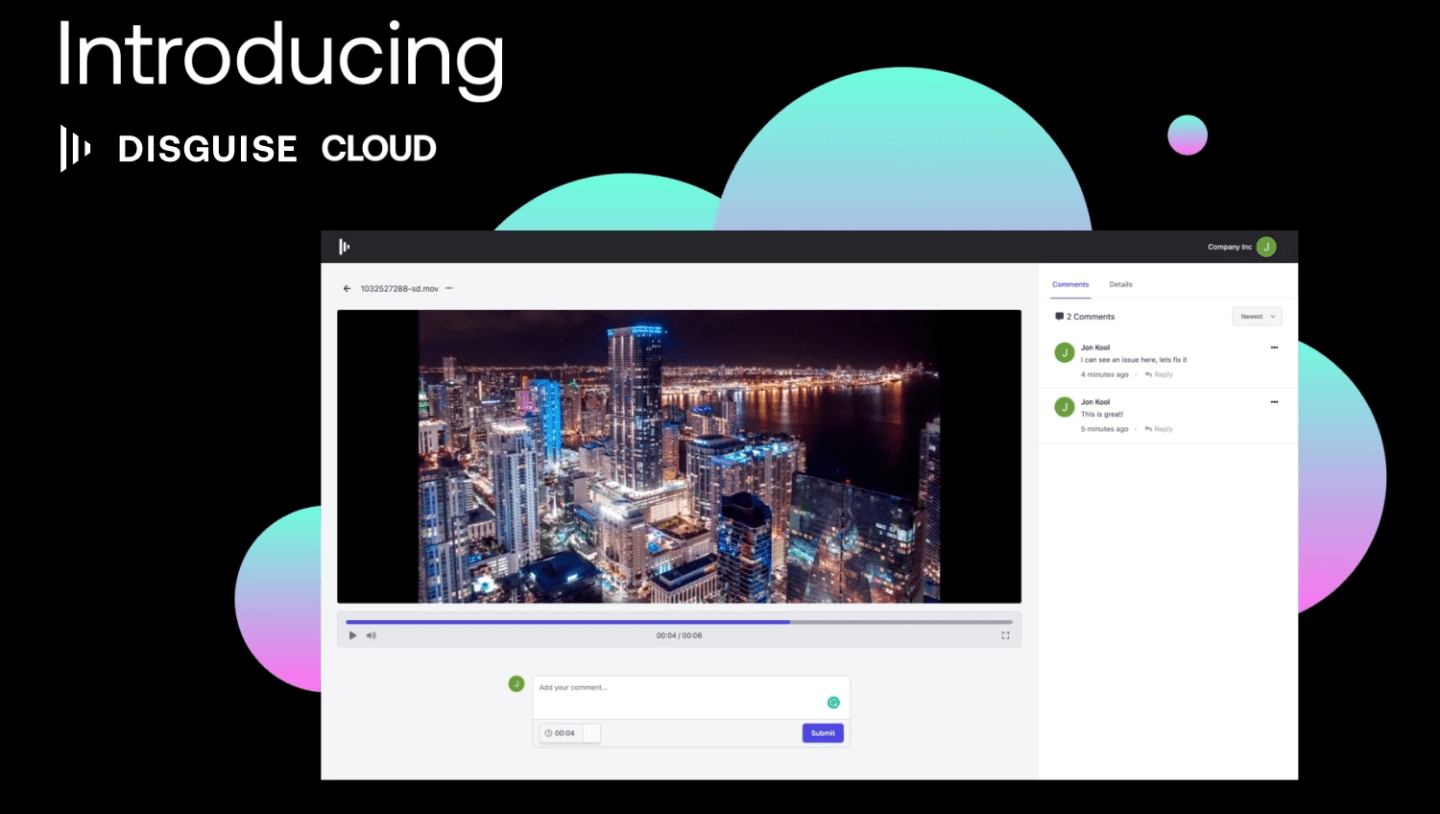
Task: Click the J avatar beside the comment box
Action: coord(516,683)
